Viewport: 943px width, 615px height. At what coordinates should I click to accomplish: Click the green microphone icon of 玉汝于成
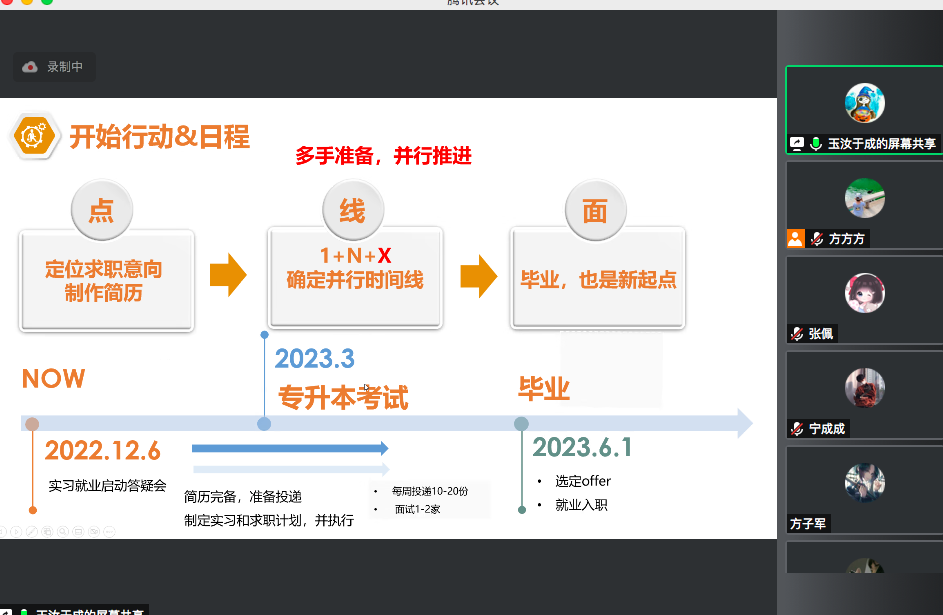(x=816, y=144)
